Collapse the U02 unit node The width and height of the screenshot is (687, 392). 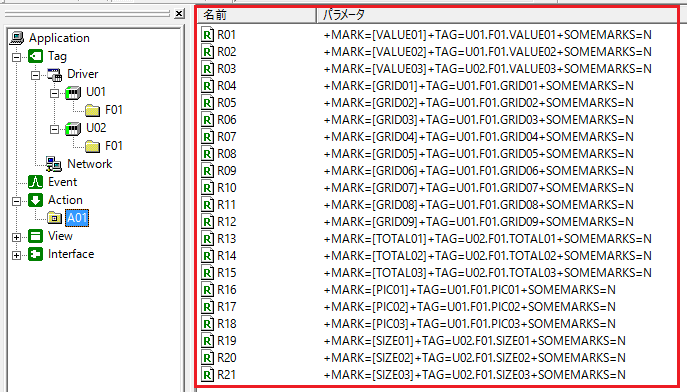pos(54,129)
